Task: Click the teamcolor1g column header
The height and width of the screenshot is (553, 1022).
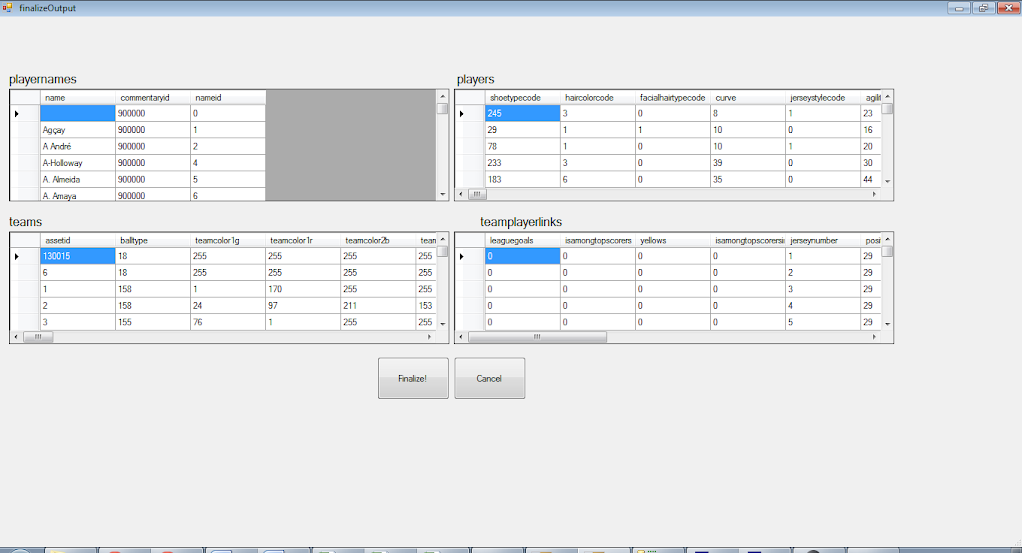Action: tap(228, 240)
